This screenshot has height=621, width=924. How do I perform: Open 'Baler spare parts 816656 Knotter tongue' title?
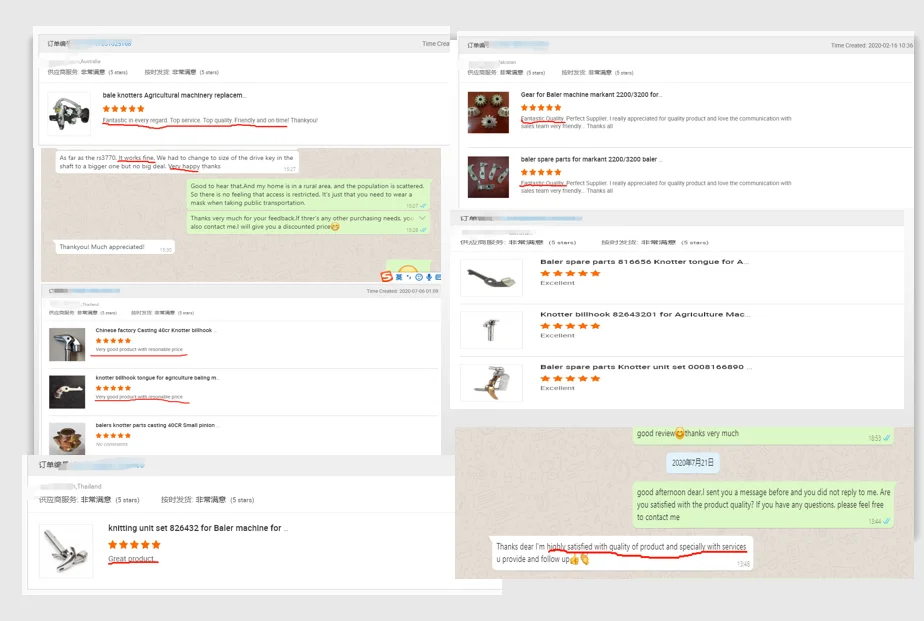[x=645, y=262]
